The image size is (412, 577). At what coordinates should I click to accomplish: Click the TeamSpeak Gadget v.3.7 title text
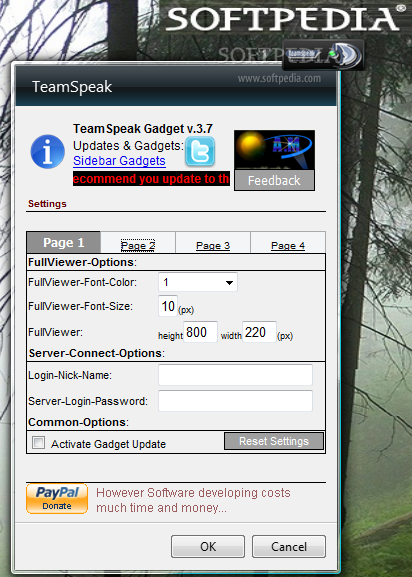[x=143, y=129]
